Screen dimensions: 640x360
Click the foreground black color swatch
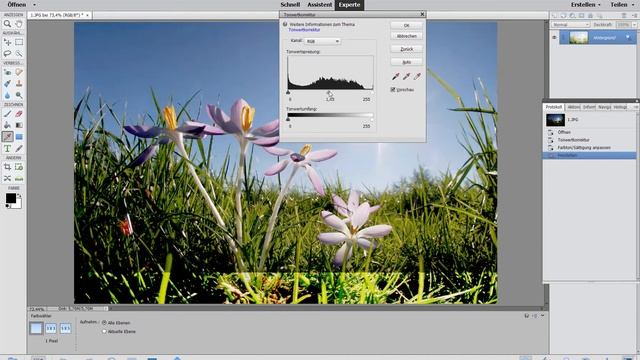11,198
